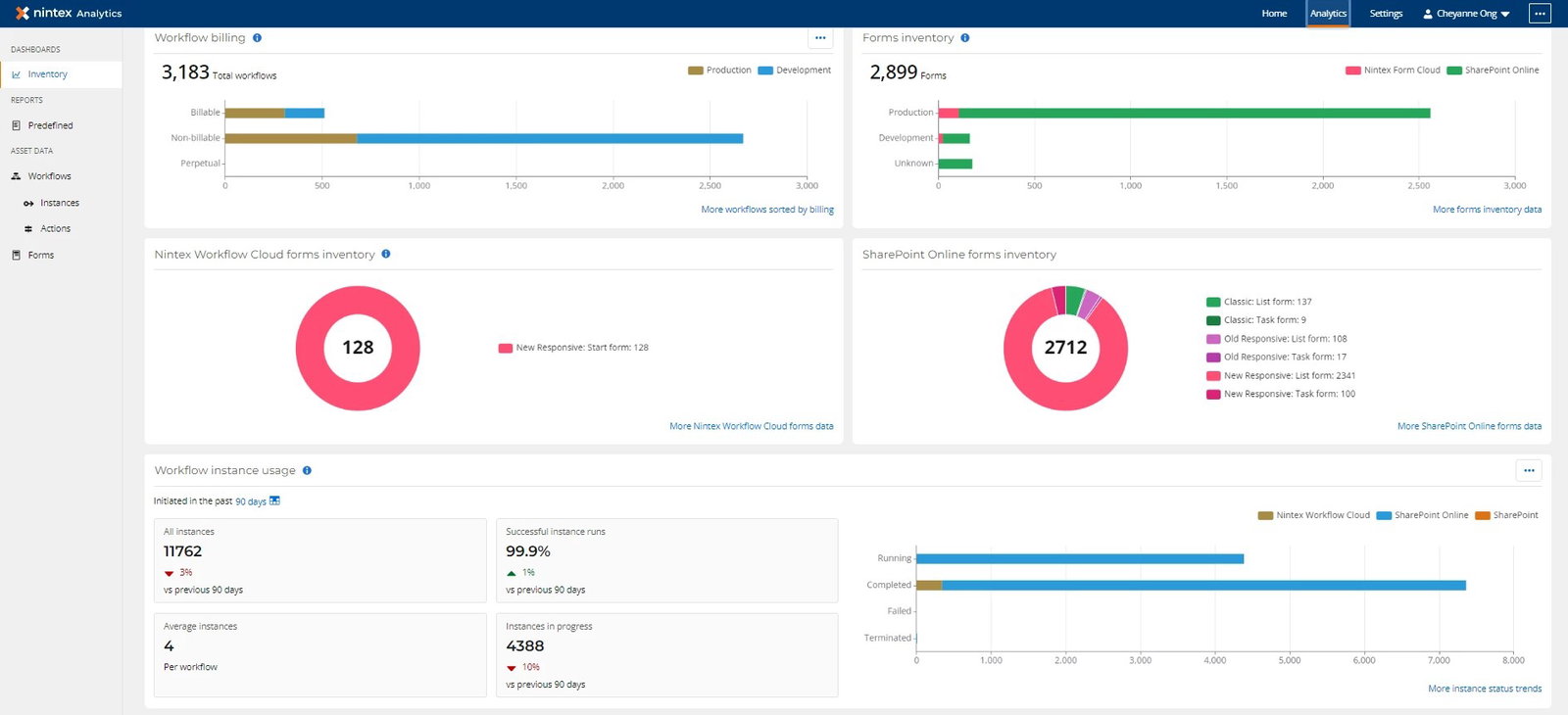Open Workflow instance usage ellipsis menu
Viewport: 1568px width, 715px height.
(x=1529, y=470)
